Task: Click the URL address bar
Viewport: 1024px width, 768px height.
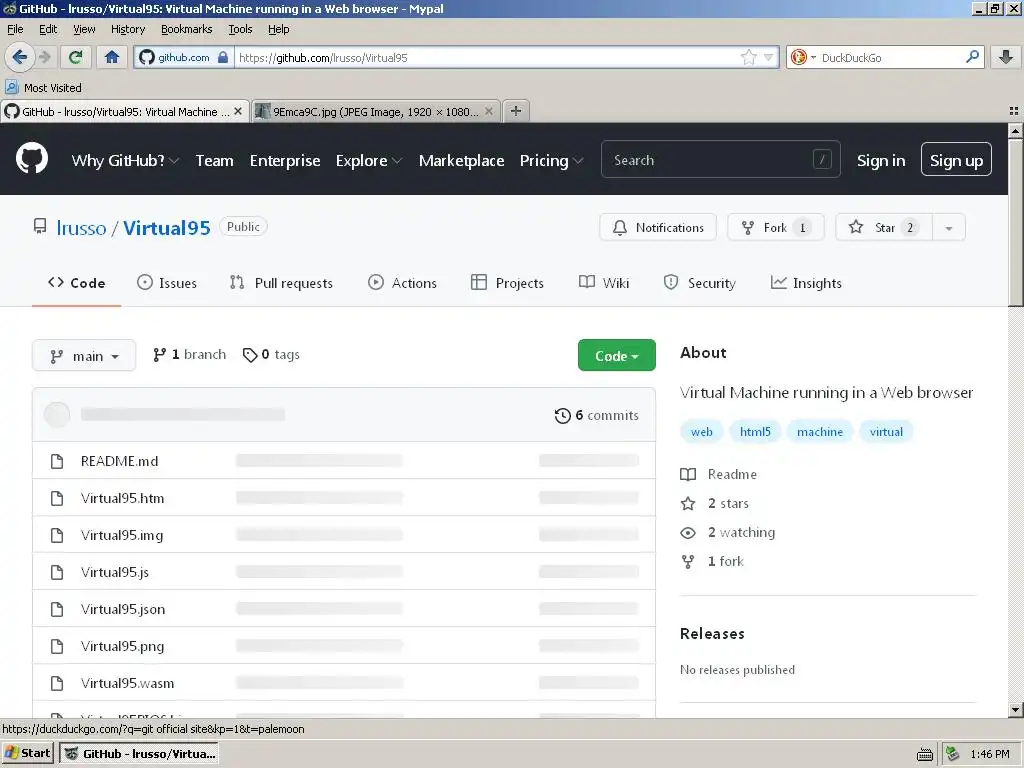Action: coord(487,57)
